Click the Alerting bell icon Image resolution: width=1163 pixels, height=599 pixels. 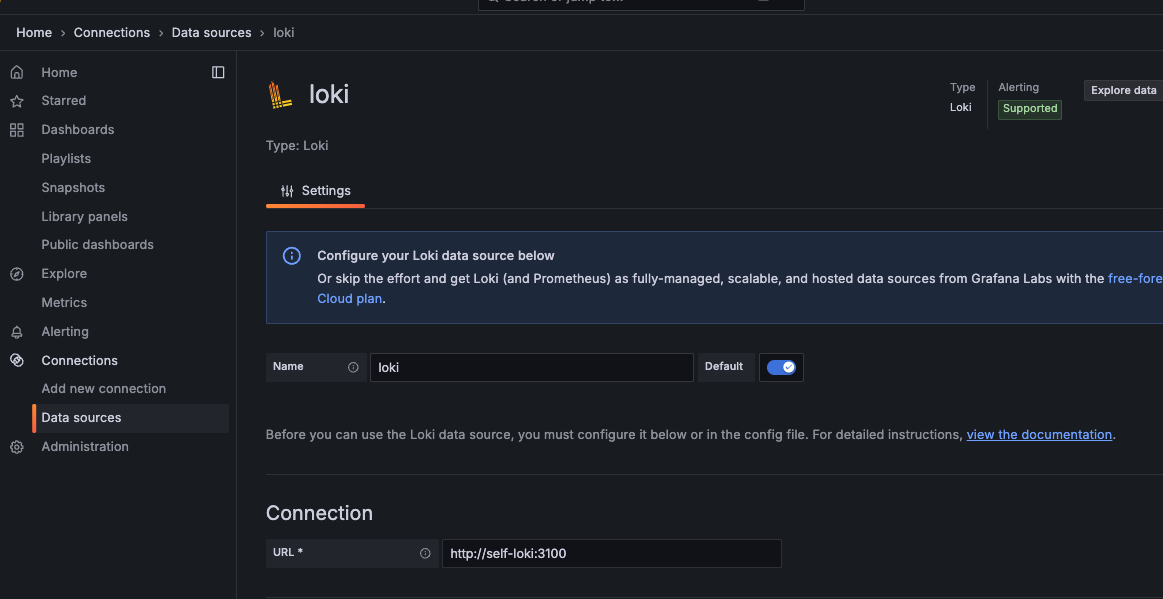16,332
